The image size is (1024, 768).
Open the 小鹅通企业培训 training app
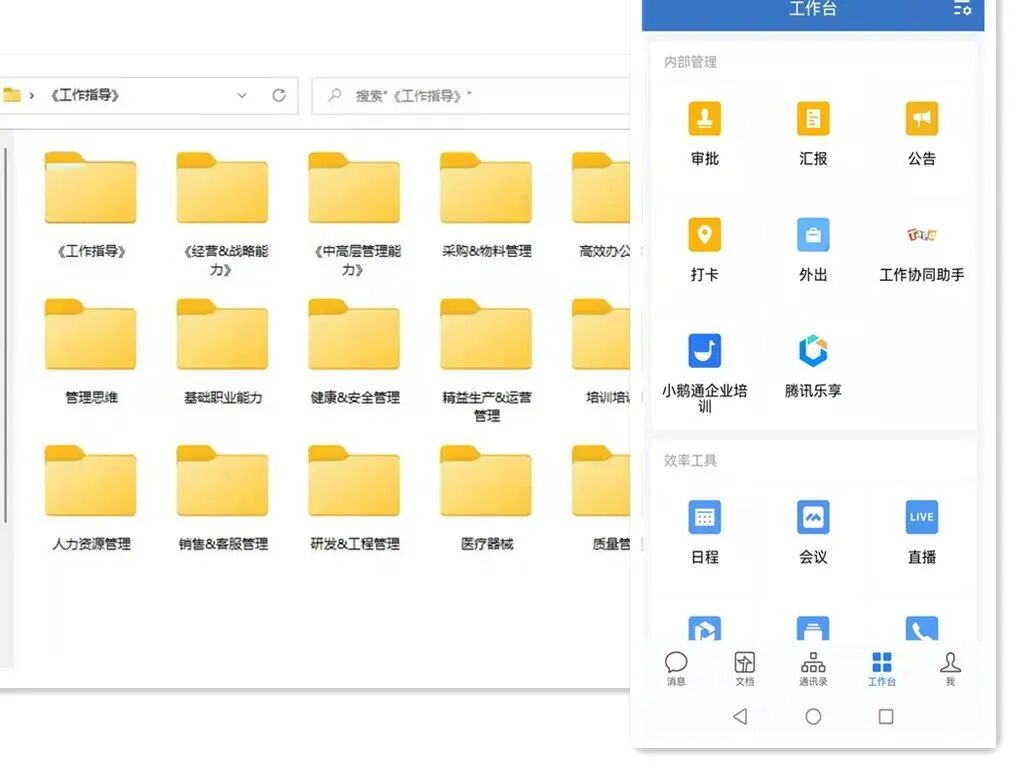705,349
